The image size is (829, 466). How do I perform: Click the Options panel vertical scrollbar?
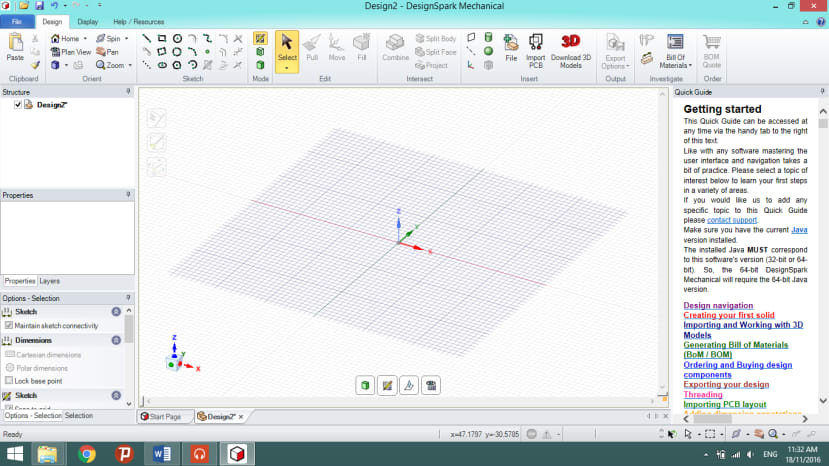pos(128,330)
